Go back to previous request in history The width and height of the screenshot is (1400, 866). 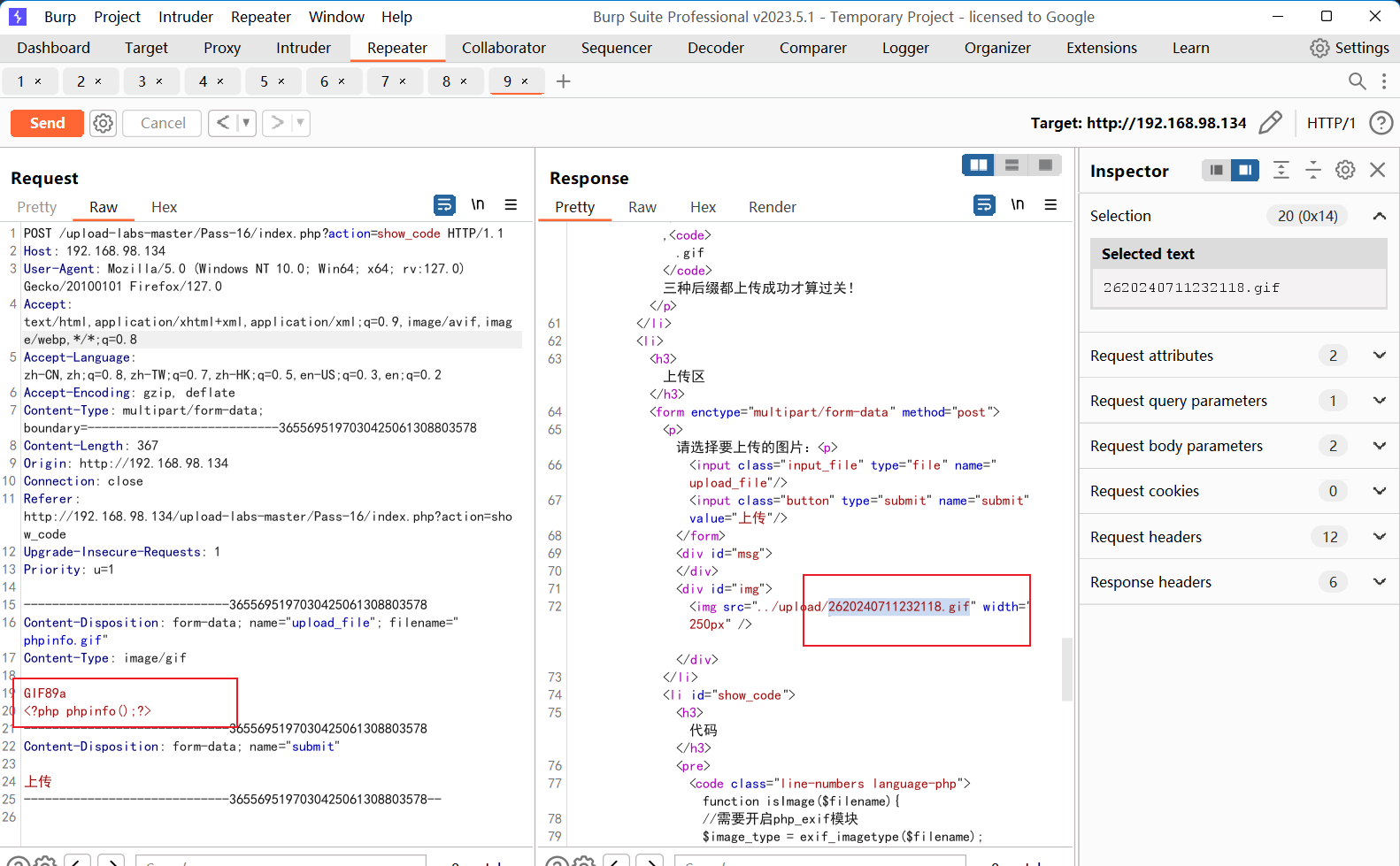coord(223,123)
